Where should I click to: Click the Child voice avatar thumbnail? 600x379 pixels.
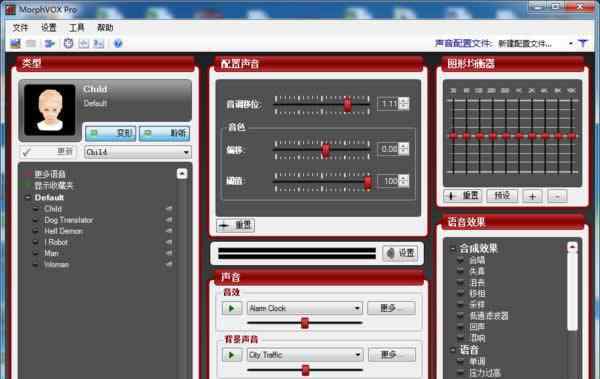tap(50, 110)
